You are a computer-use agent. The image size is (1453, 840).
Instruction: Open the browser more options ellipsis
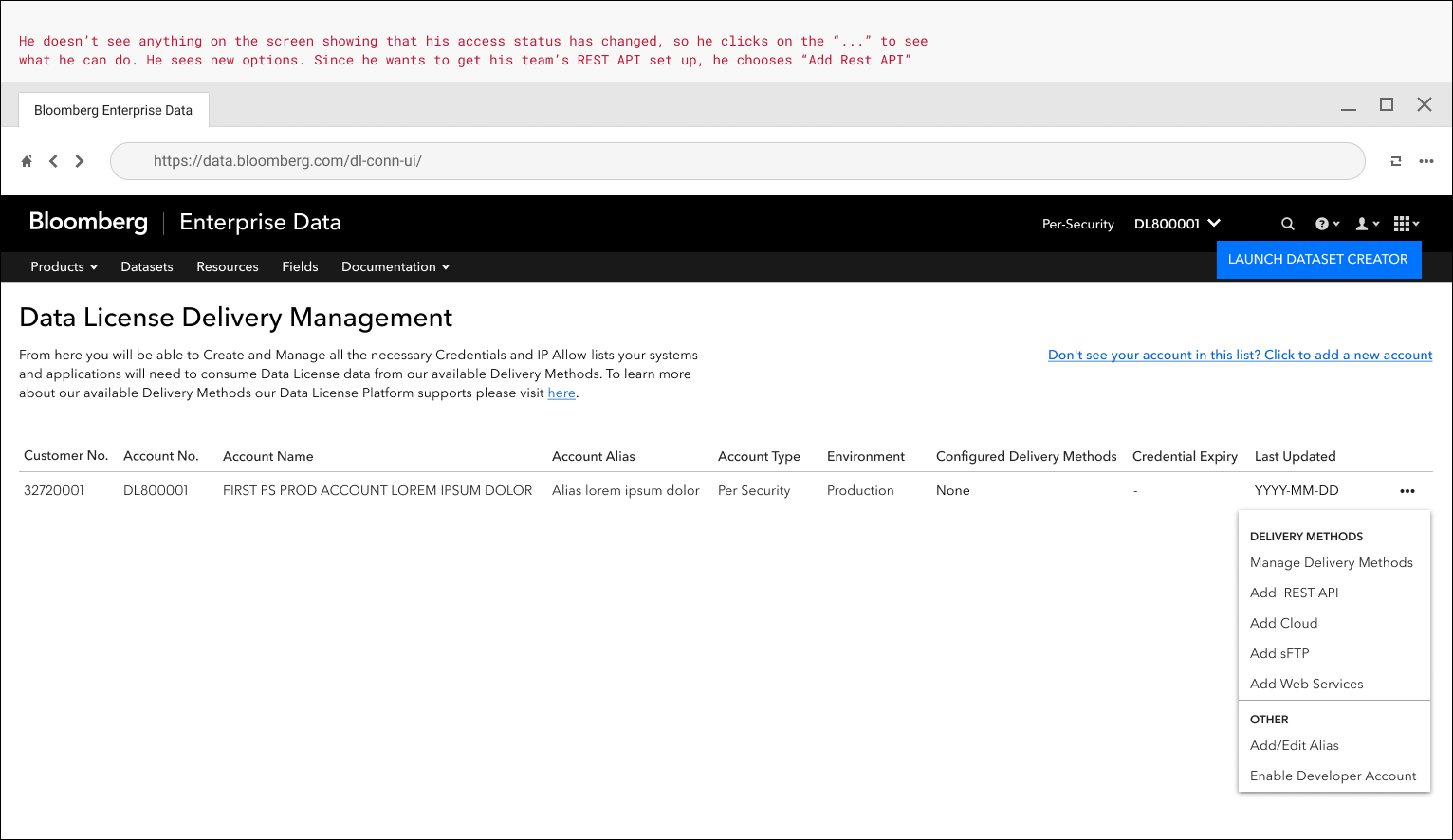click(x=1426, y=161)
